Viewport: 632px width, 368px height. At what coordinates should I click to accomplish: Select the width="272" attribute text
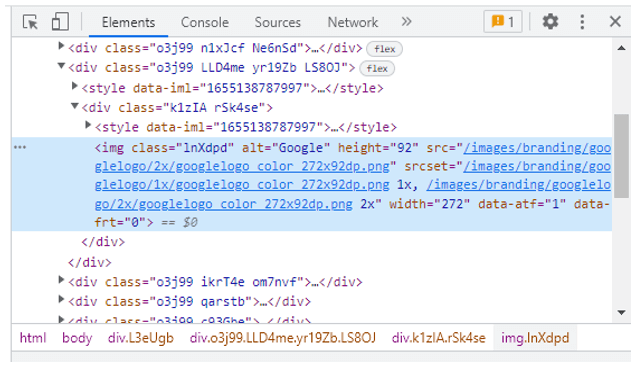429,204
